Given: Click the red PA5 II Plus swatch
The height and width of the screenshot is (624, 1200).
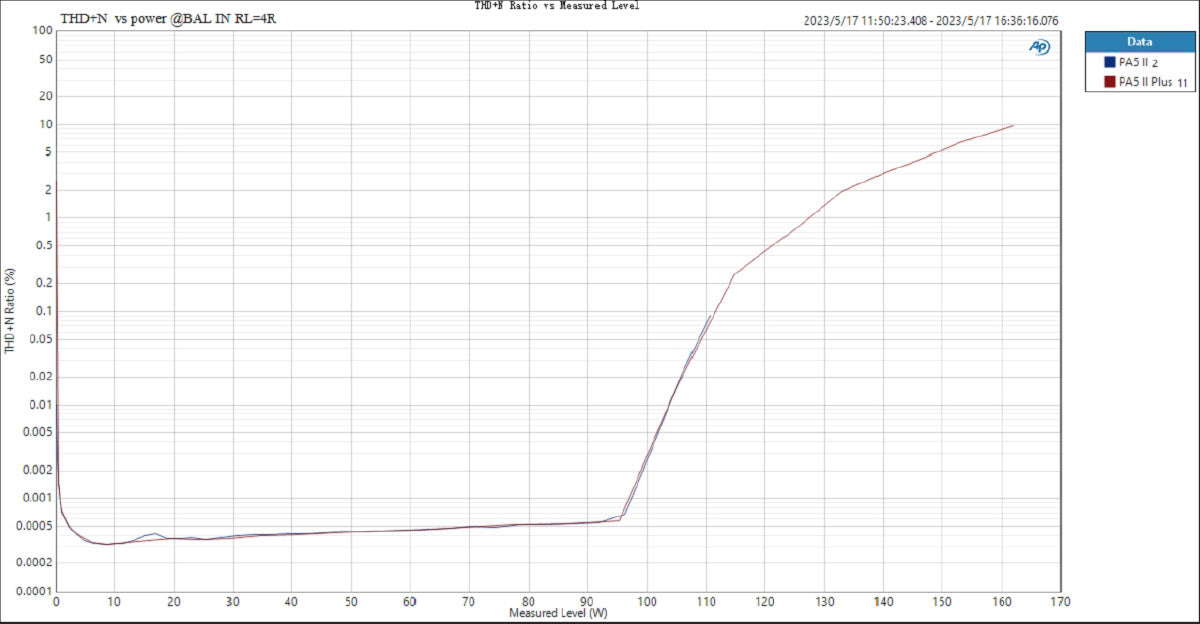Looking at the screenshot, I should point(1110,82).
